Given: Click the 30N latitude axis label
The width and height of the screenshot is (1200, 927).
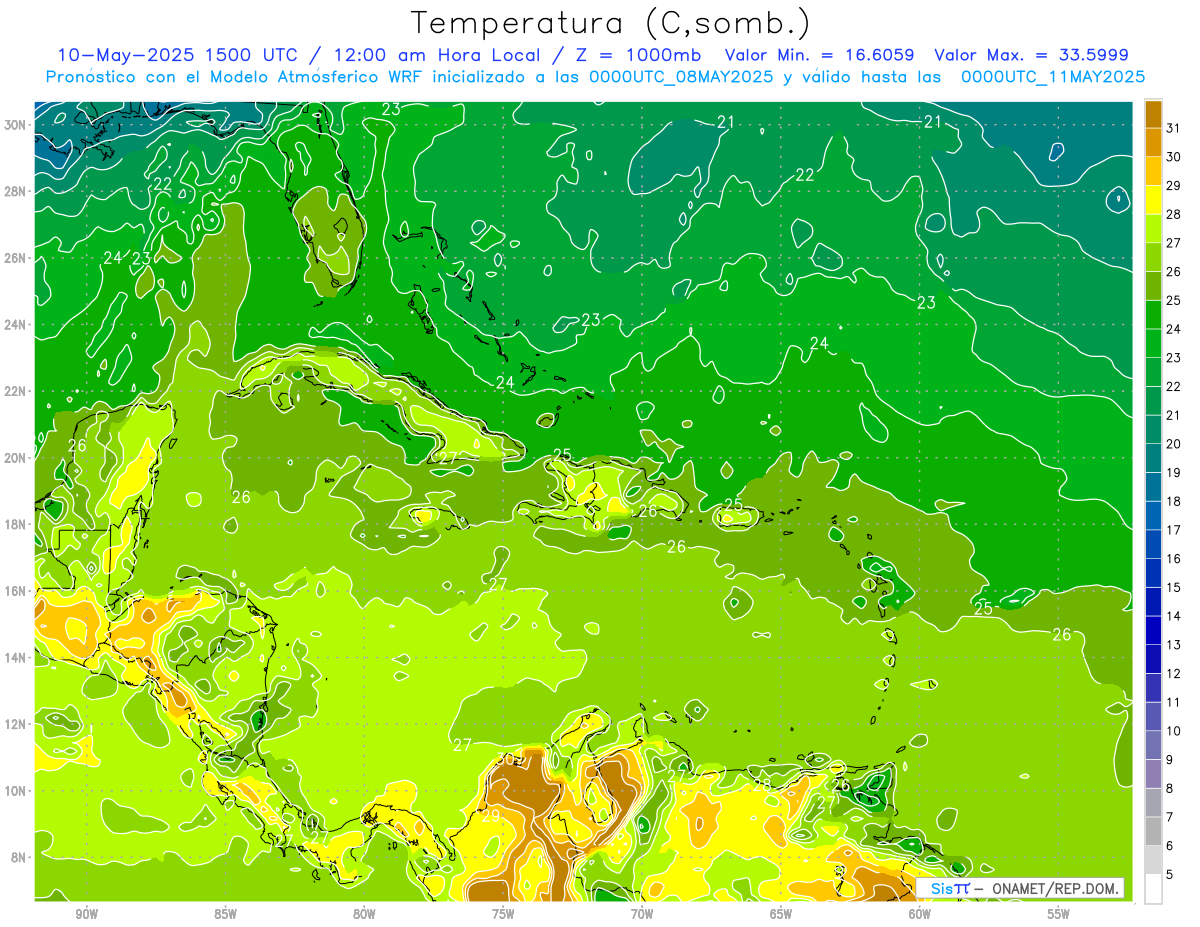Looking at the screenshot, I should 15,125.
